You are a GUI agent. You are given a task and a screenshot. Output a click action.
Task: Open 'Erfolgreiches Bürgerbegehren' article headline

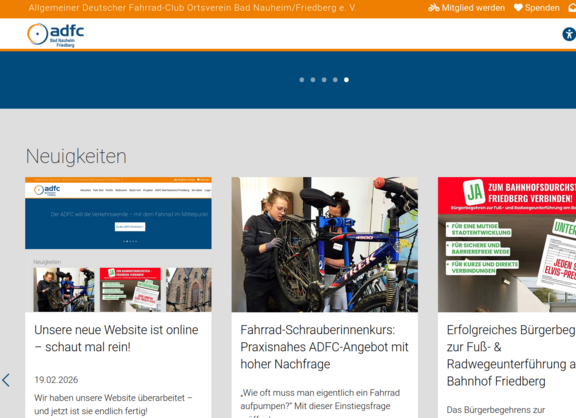click(x=511, y=356)
